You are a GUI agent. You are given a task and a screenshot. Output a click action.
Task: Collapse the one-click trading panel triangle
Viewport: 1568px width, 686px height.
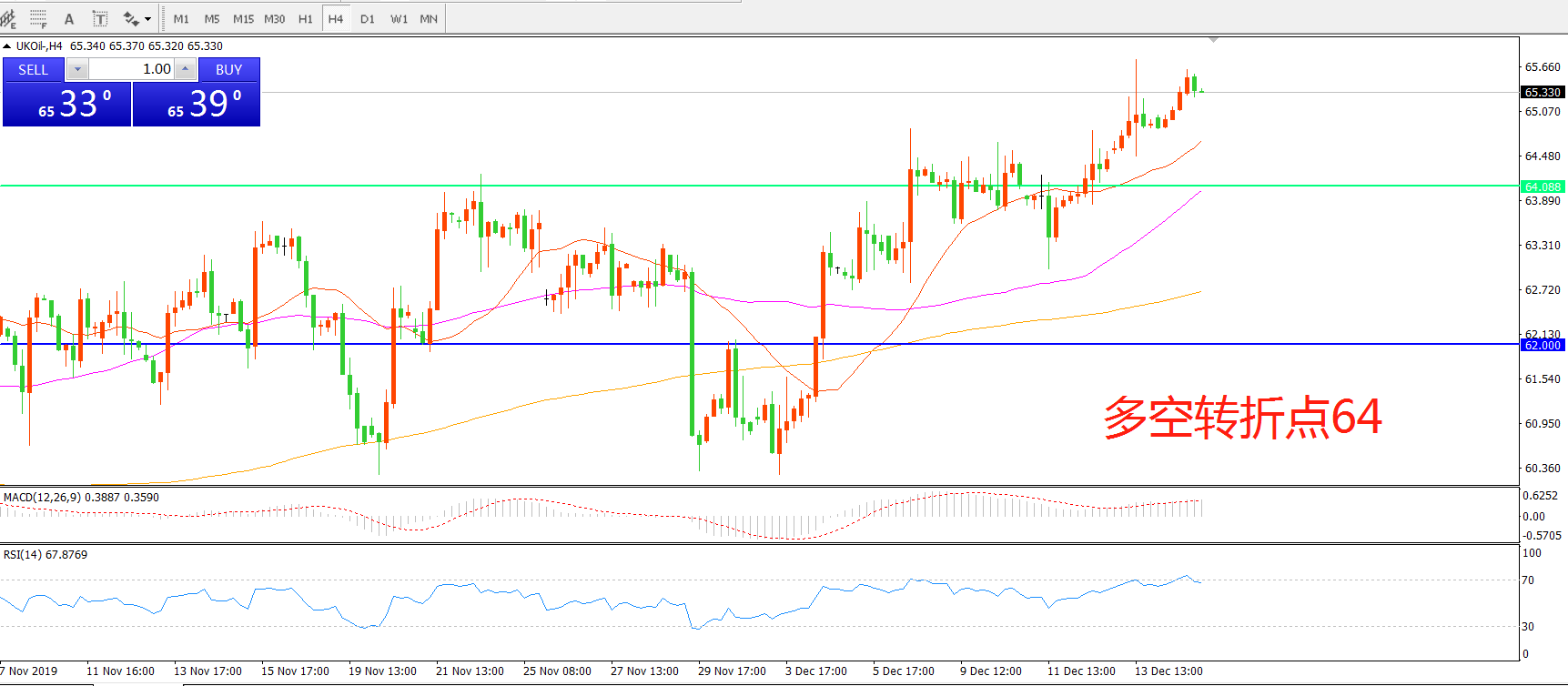click(x=7, y=46)
